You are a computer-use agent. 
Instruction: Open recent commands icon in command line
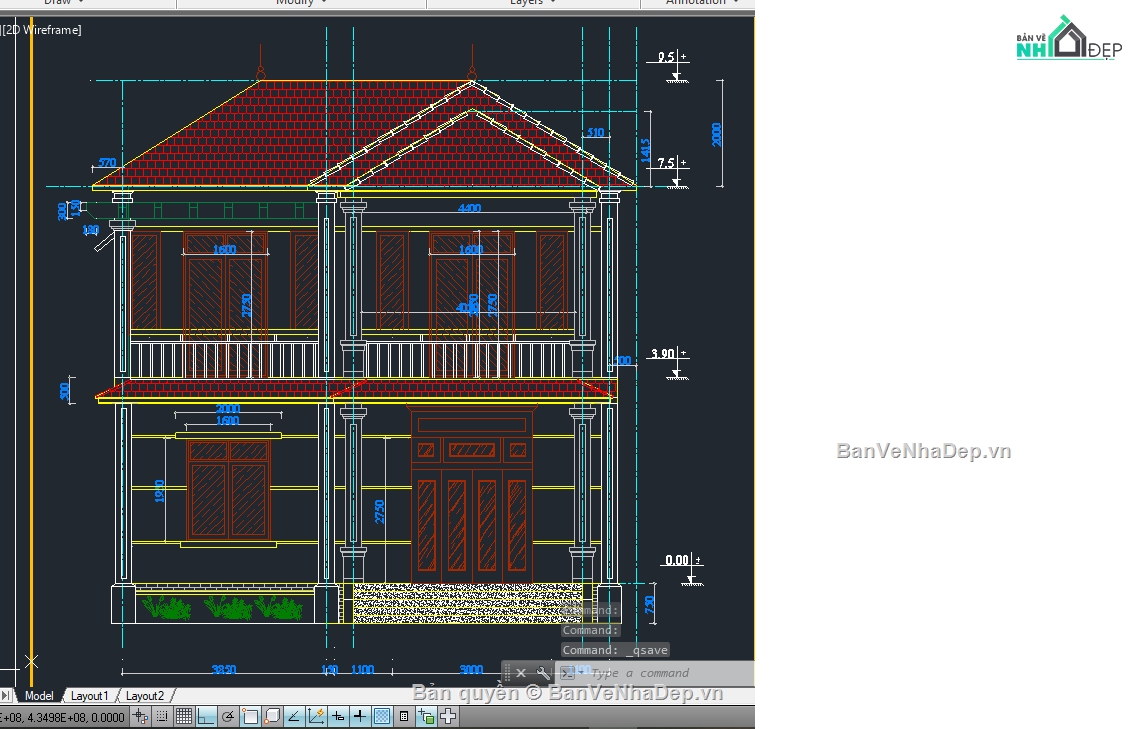point(567,673)
